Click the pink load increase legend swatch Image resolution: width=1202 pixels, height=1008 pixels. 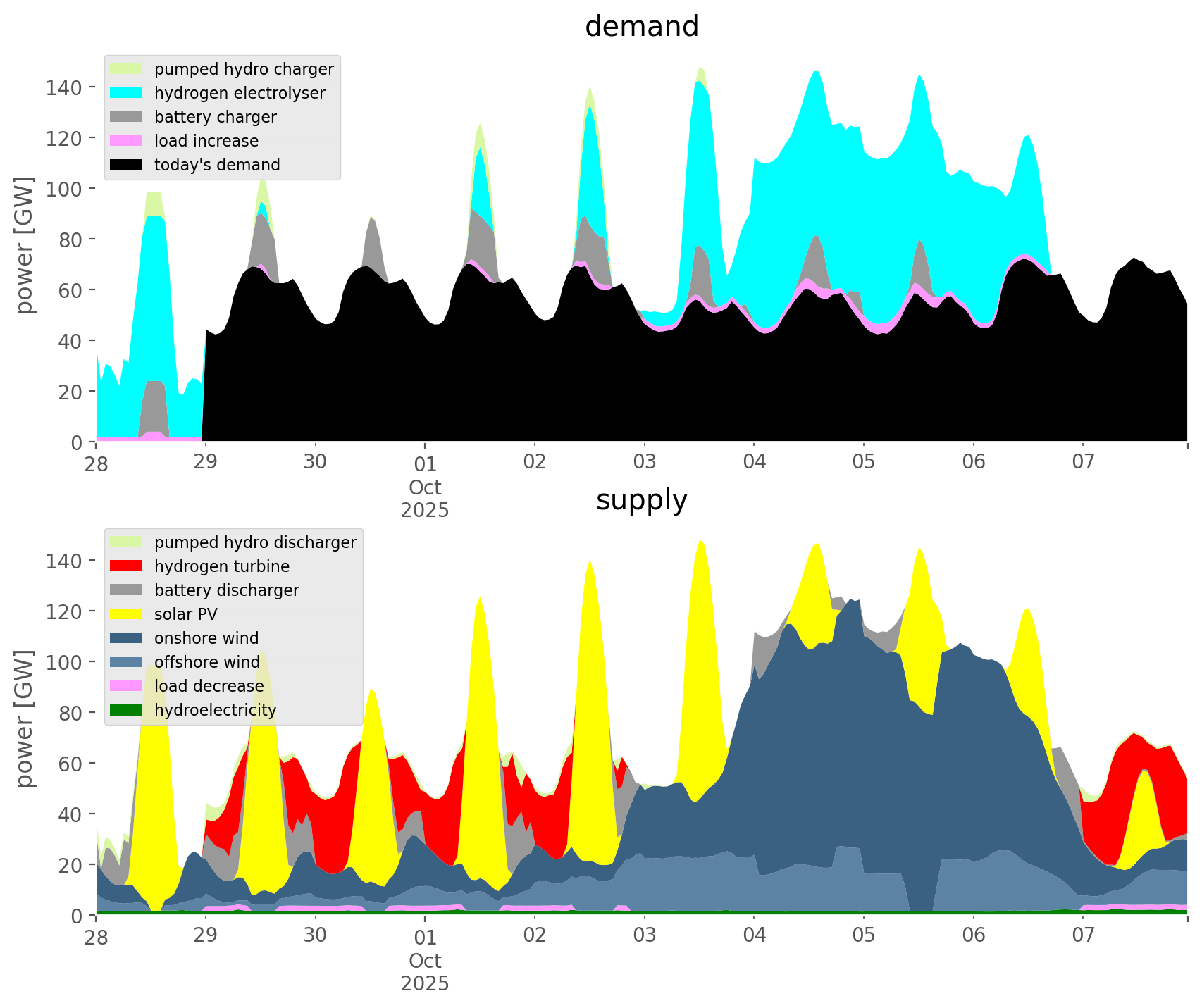127,141
